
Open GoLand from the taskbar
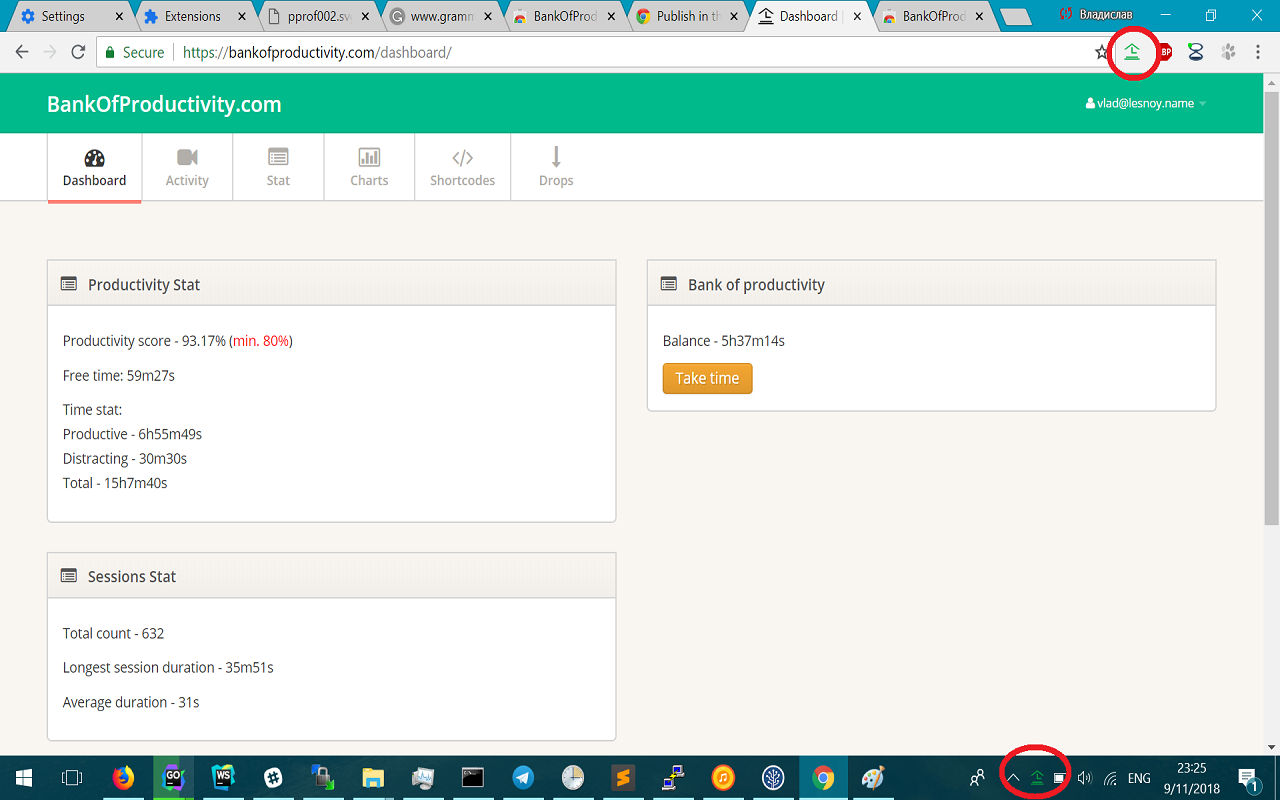coord(173,778)
